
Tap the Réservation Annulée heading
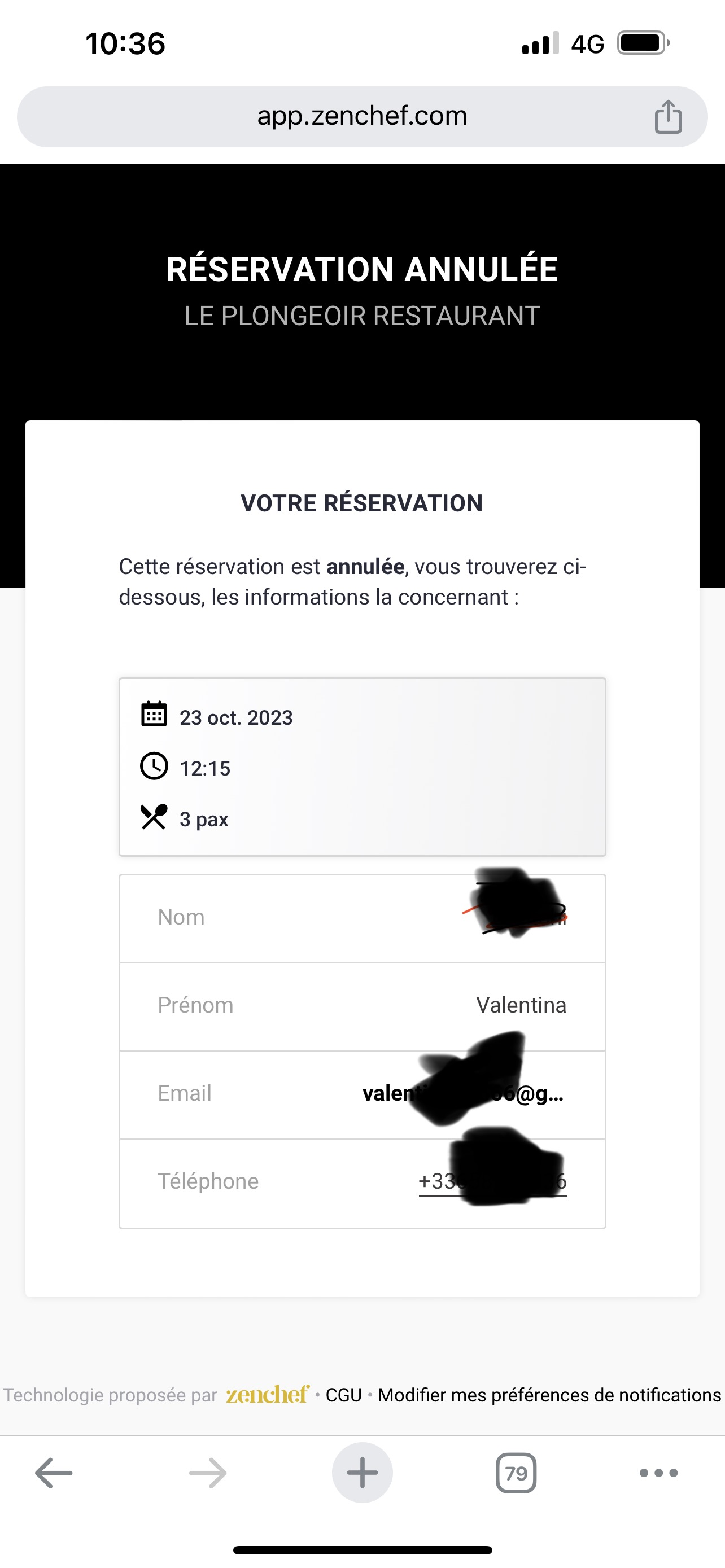(362, 270)
